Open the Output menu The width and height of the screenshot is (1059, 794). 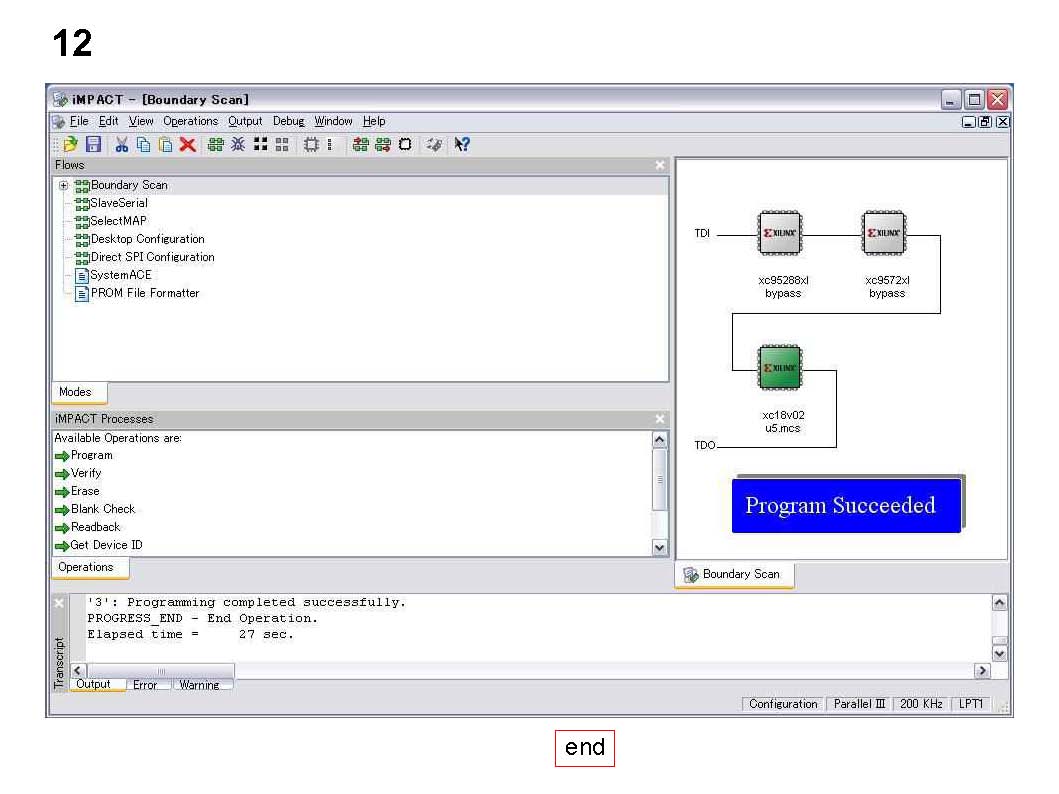coord(245,122)
